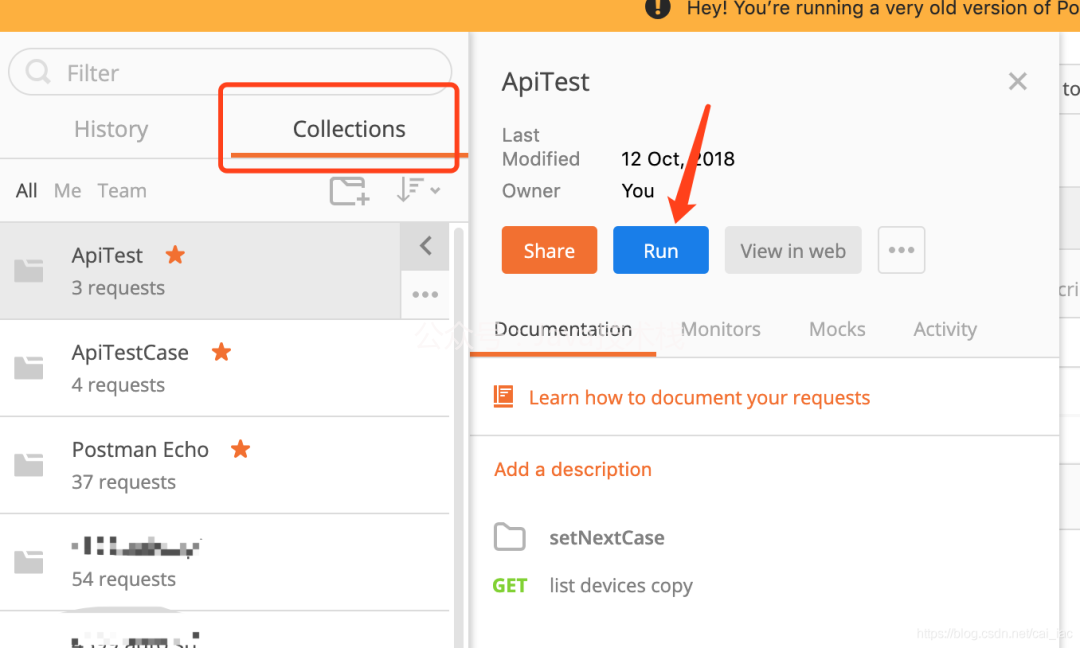Open the ApiTest collection options ellipsis
Image resolution: width=1080 pixels, height=648 pixels.
coord(425,295)
